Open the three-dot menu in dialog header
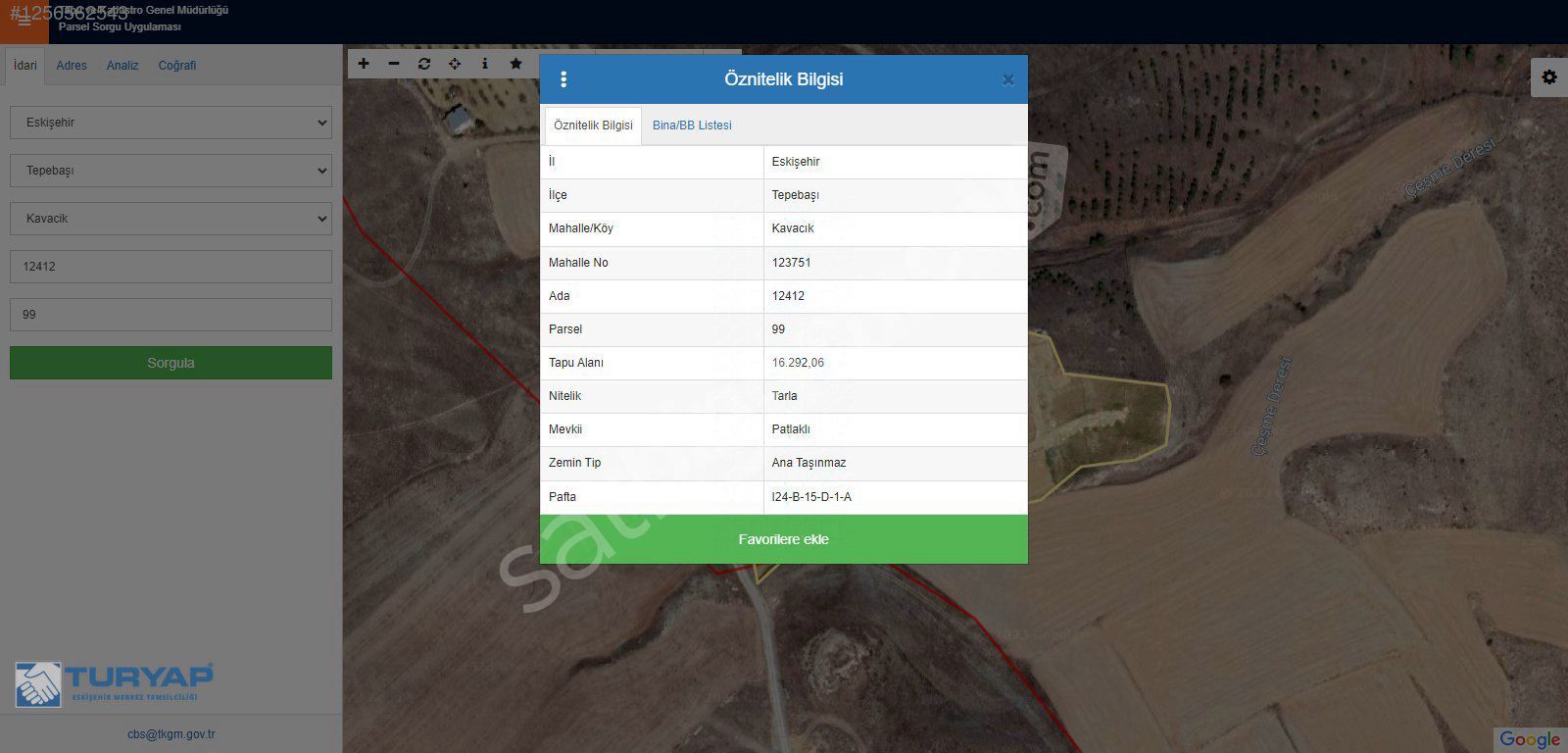Viewport: 1568px width, 753px height. click(x=563, y=79)
